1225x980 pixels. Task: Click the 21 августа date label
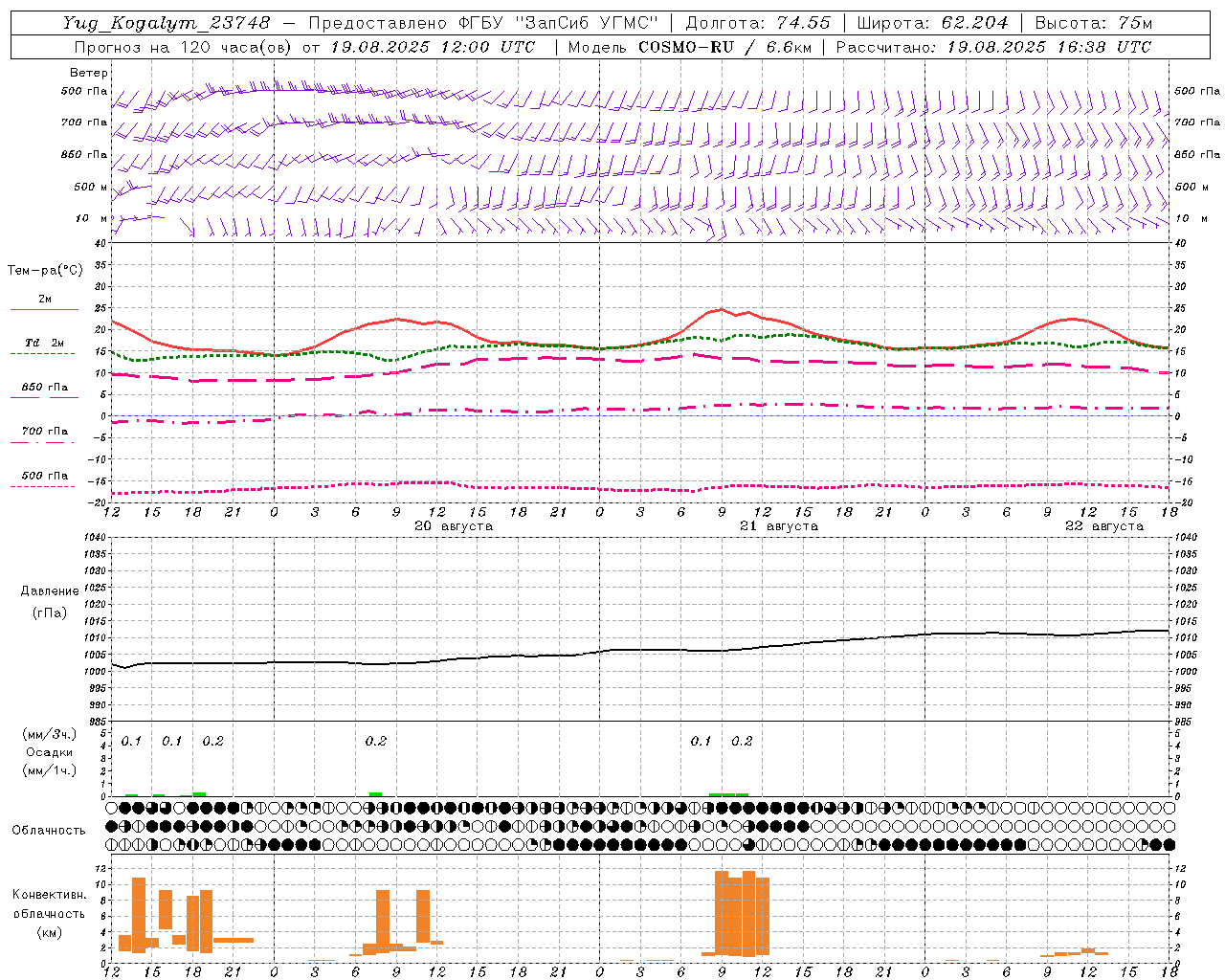click(779, 525)
